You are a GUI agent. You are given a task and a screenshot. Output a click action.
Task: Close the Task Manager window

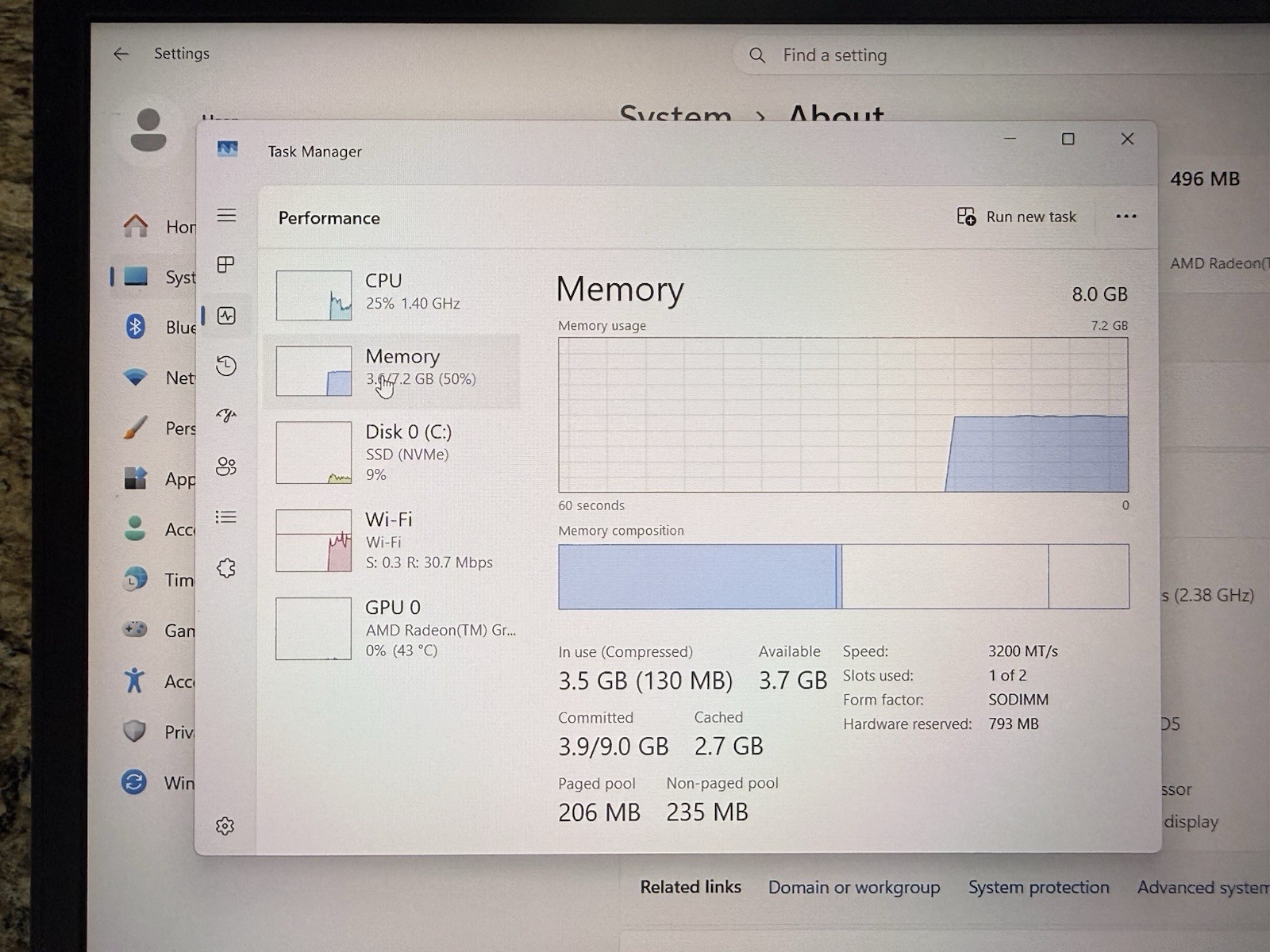click(1127, 139)
